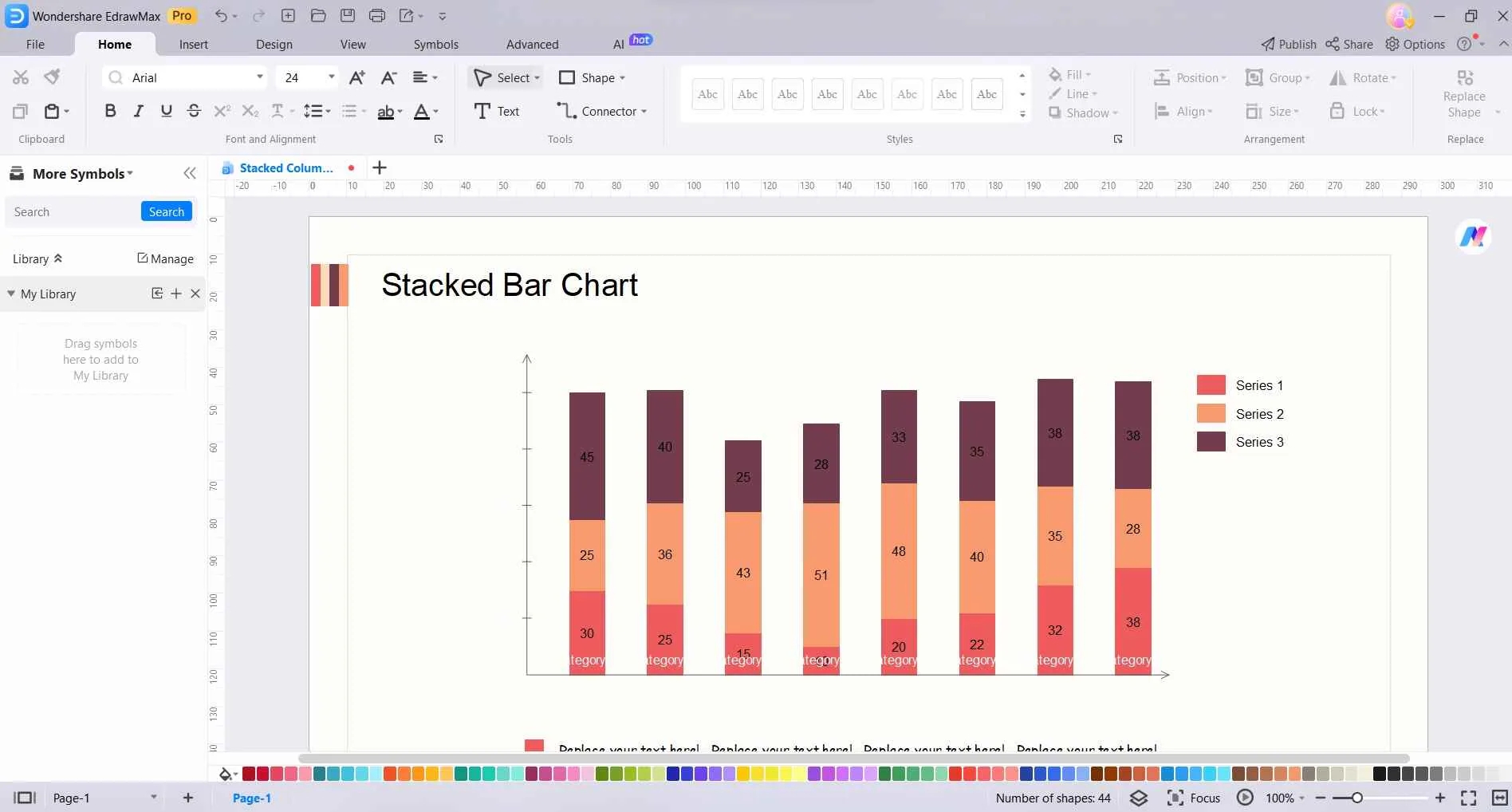Click the Publish button
This screenshot has width=1512, height=812.
coord(1288,44)
